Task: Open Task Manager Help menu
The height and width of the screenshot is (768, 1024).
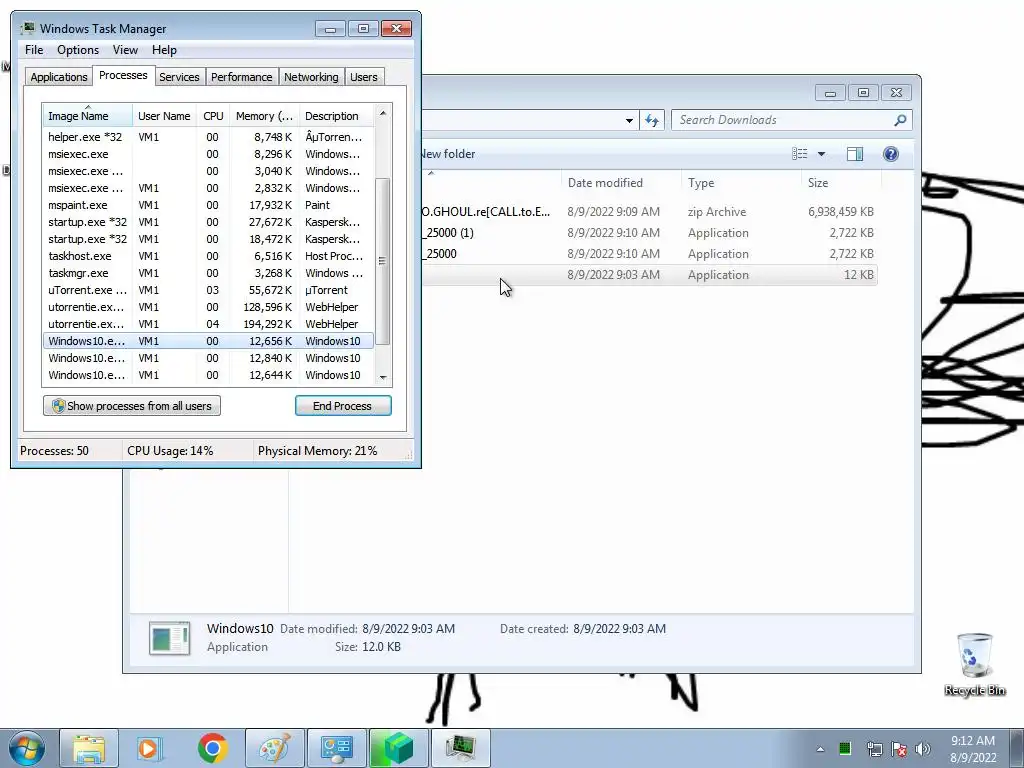Action: (x=164, y=50)
